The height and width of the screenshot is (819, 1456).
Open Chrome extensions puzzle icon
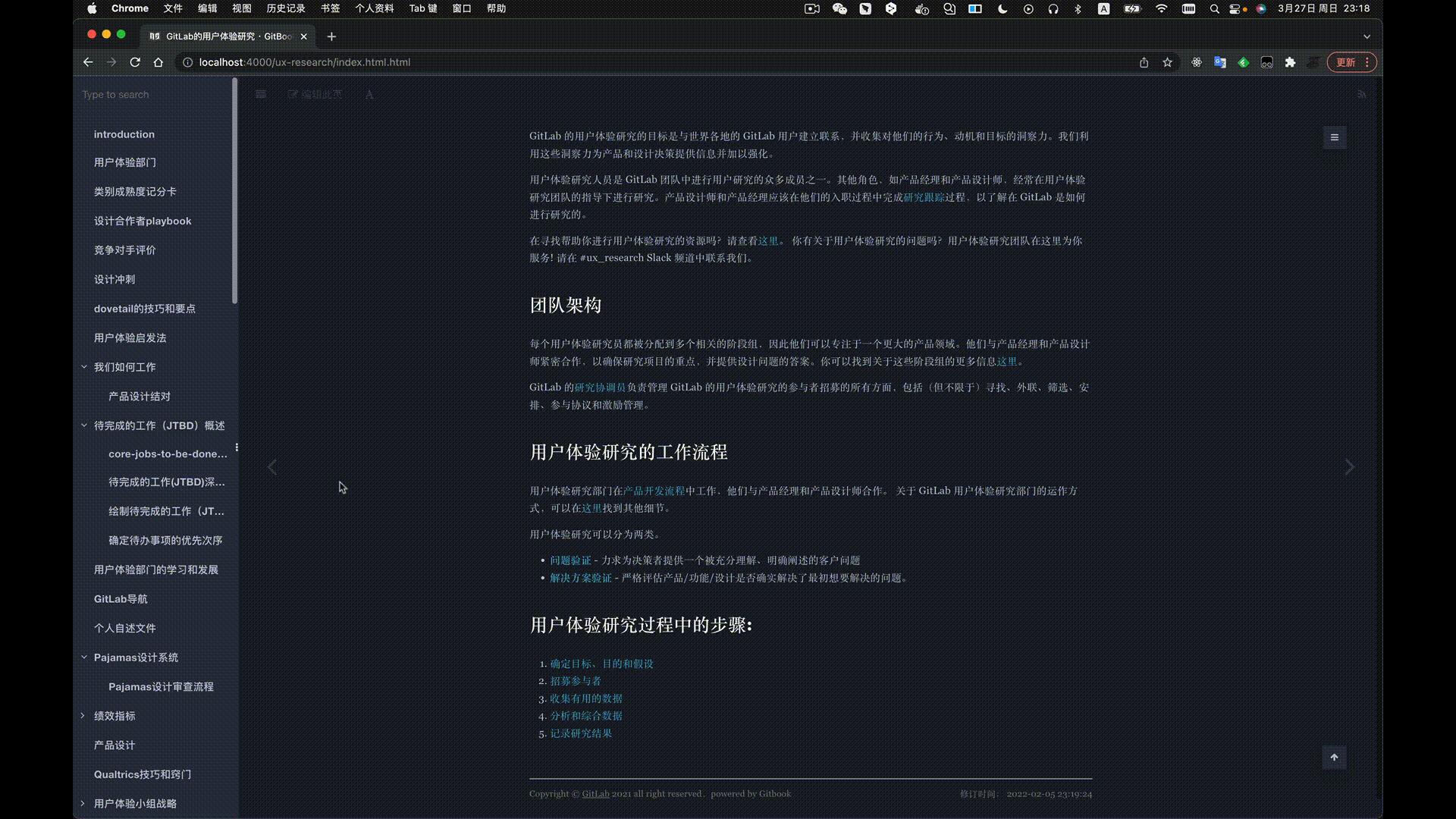(x=1291, y=62)
